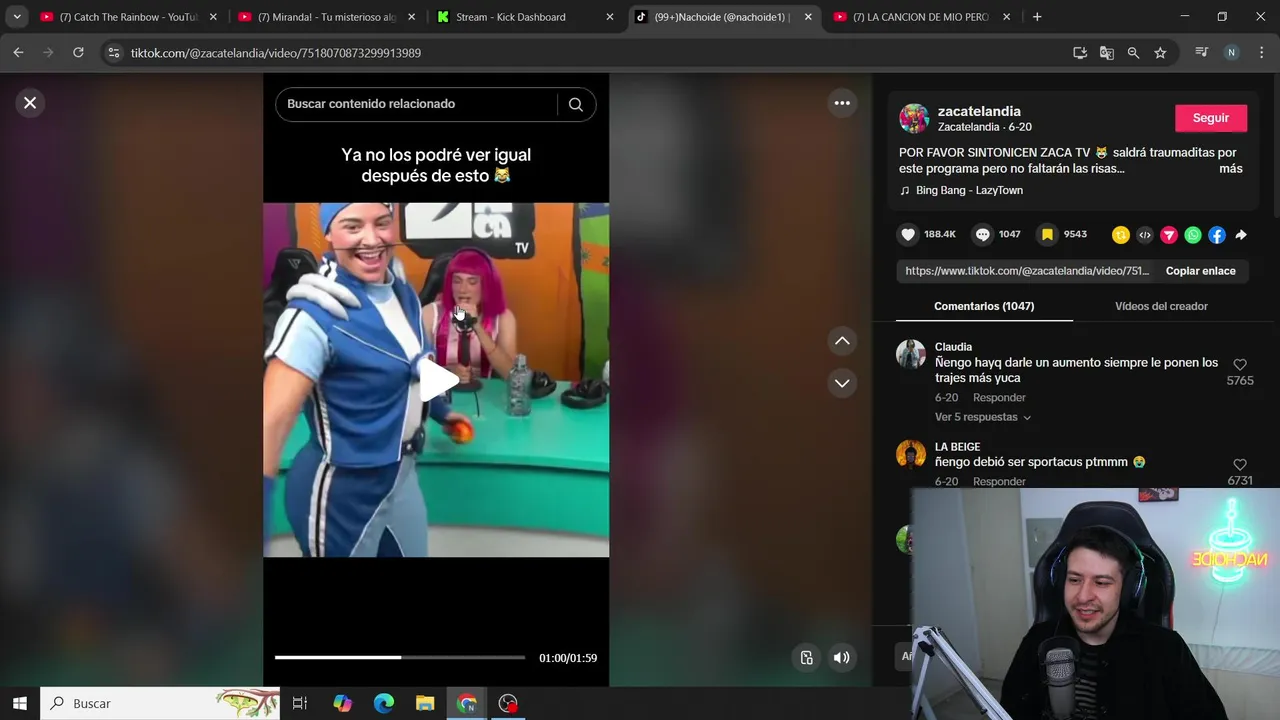Like the video with heart icon
The width and height of the screenshot is (1280, 720).
(x=908, y=235)
